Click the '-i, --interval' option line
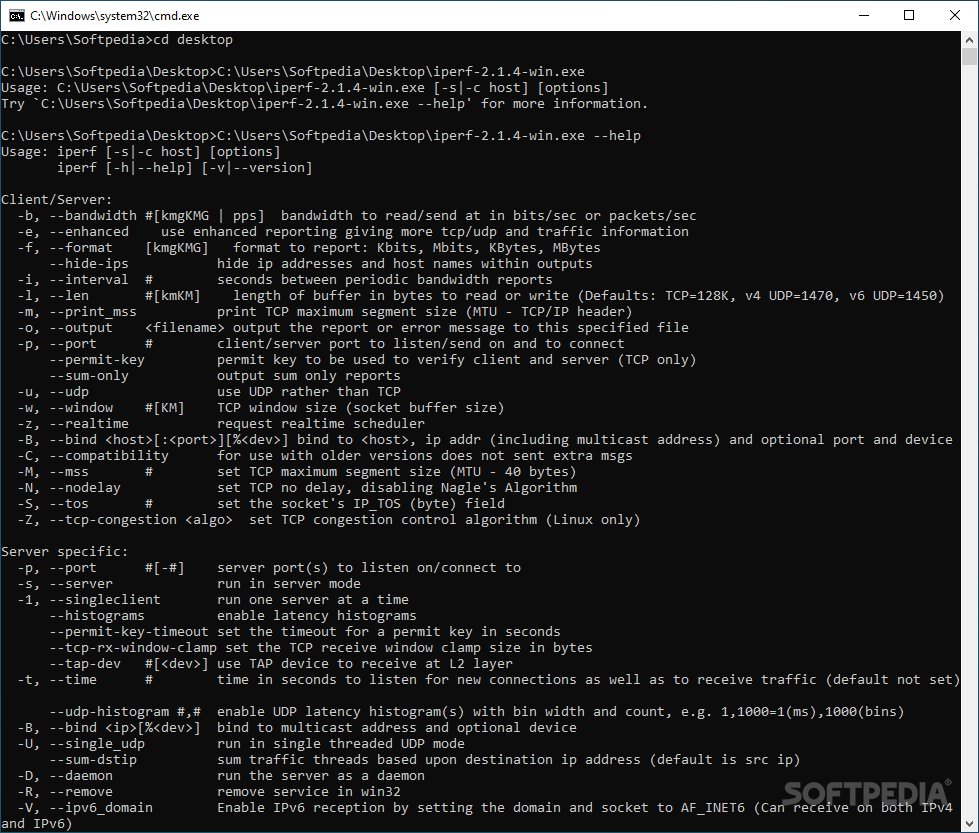The width and height of the screenshot is (979, 833). click(285, 280)
